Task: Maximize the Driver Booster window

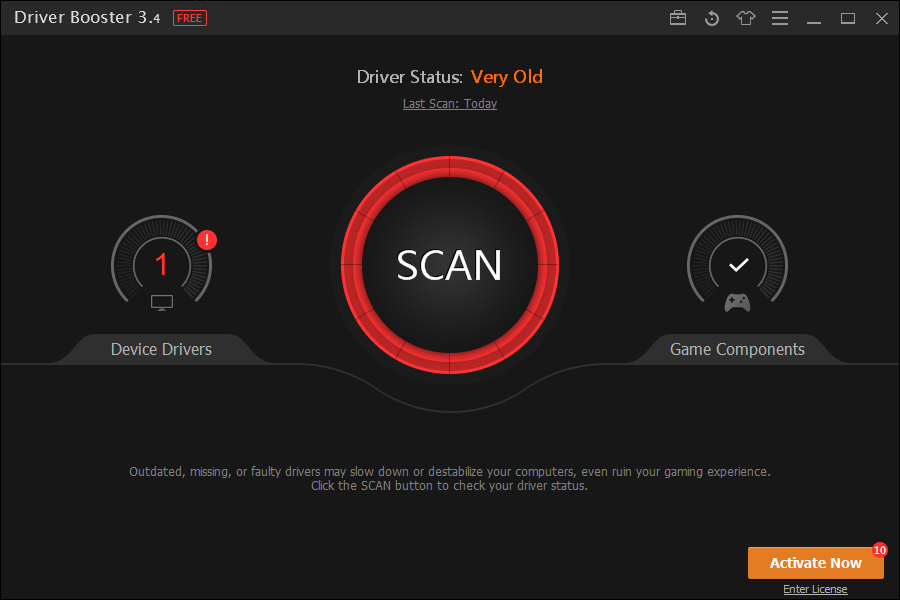Action: pyautogui.click(x=848, y=18)
